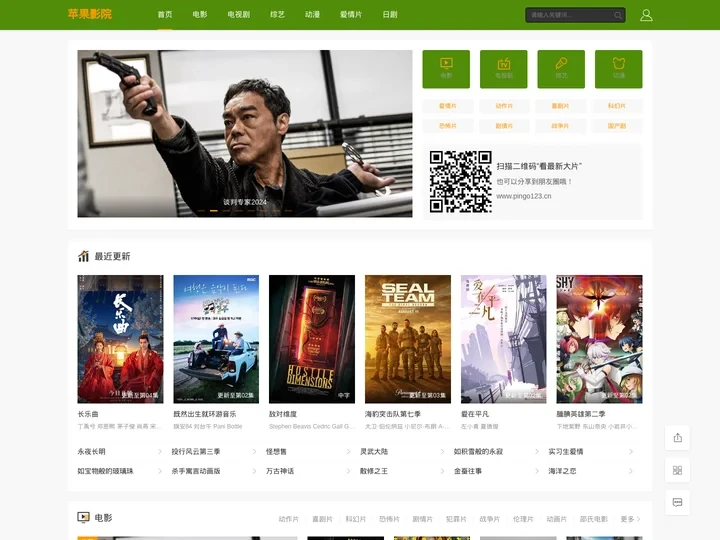Open 更多 link in 电影 section
720x540 pixels.
coord(630,519)
